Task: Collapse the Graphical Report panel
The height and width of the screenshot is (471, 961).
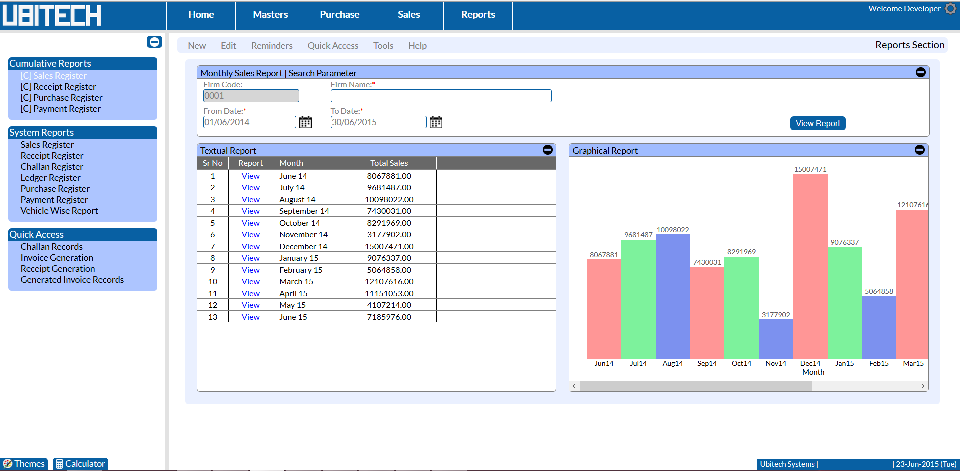Action: click(920, 150)
